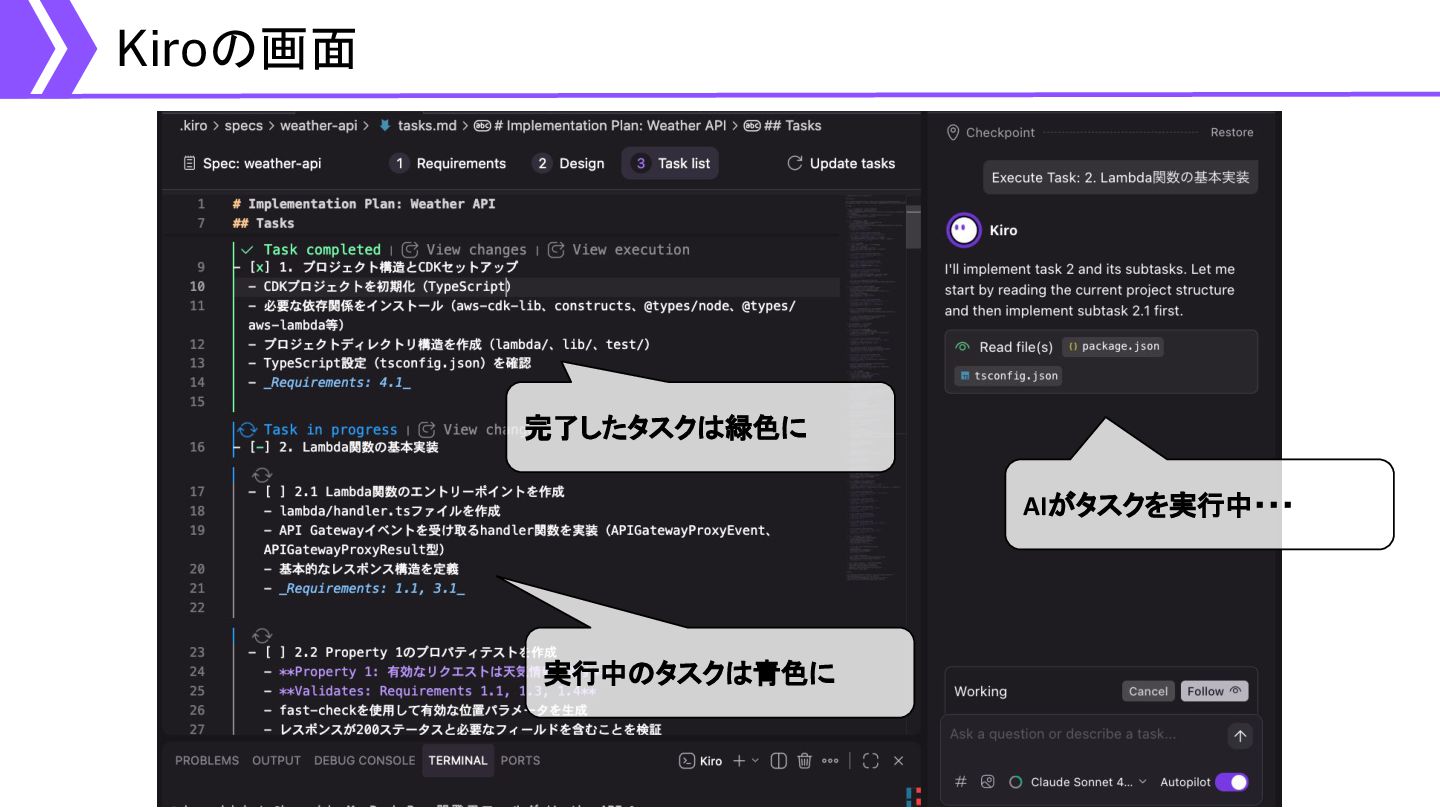Open terminal more actions ellipsis
The width and height of the screenshot is (1440, 810).
[x=830, y=761]
